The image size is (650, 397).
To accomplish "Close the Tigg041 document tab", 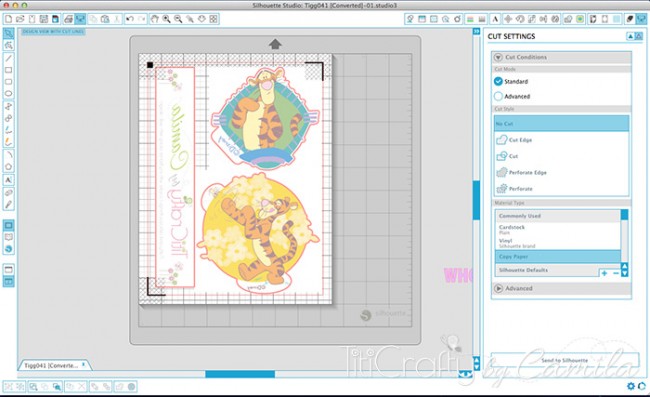I will (84, 364).
